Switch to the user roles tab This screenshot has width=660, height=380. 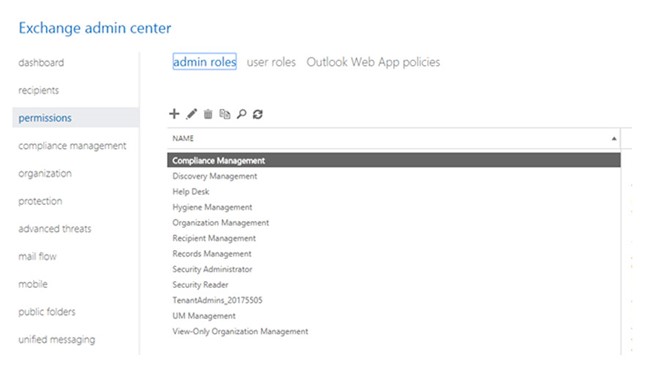click(x=271, y=62)
